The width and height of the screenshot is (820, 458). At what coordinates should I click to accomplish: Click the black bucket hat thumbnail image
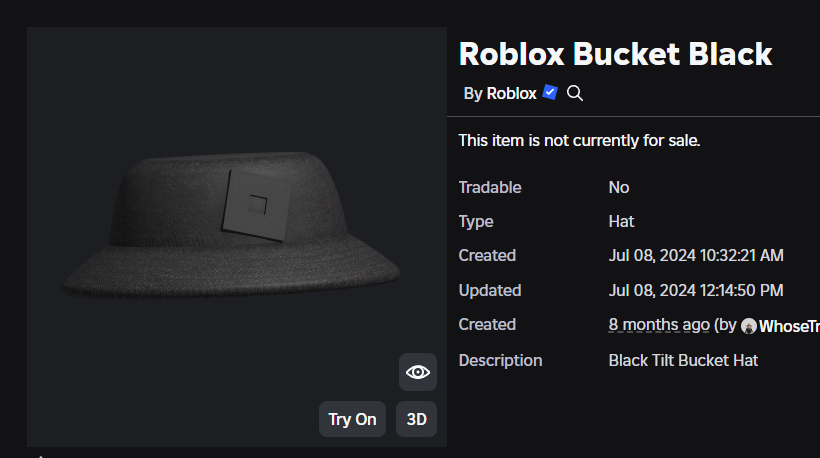coord(237,237)
